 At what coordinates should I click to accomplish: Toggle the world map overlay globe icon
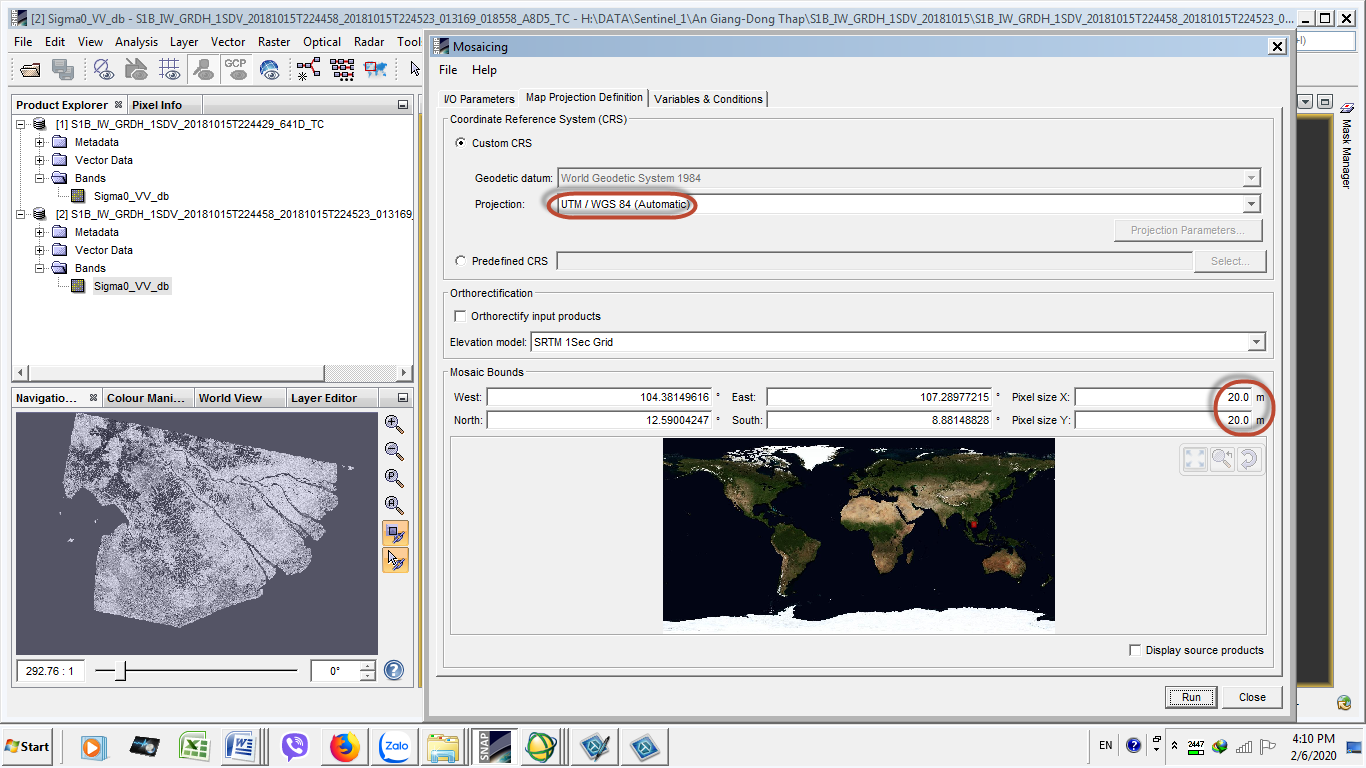click(x=269, y=69)
